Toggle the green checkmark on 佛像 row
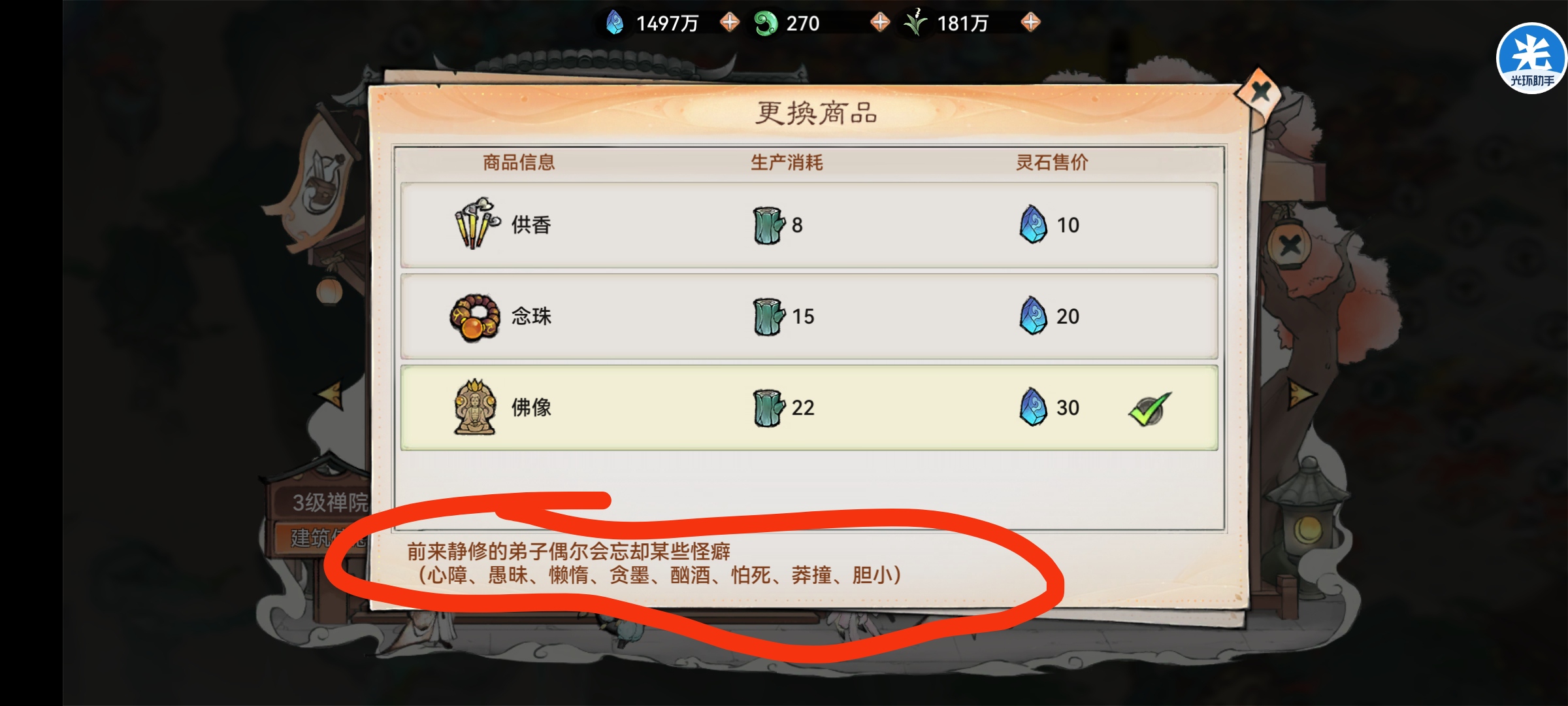This screenshot has width=1568, height=706. (x=1150, y=409)
